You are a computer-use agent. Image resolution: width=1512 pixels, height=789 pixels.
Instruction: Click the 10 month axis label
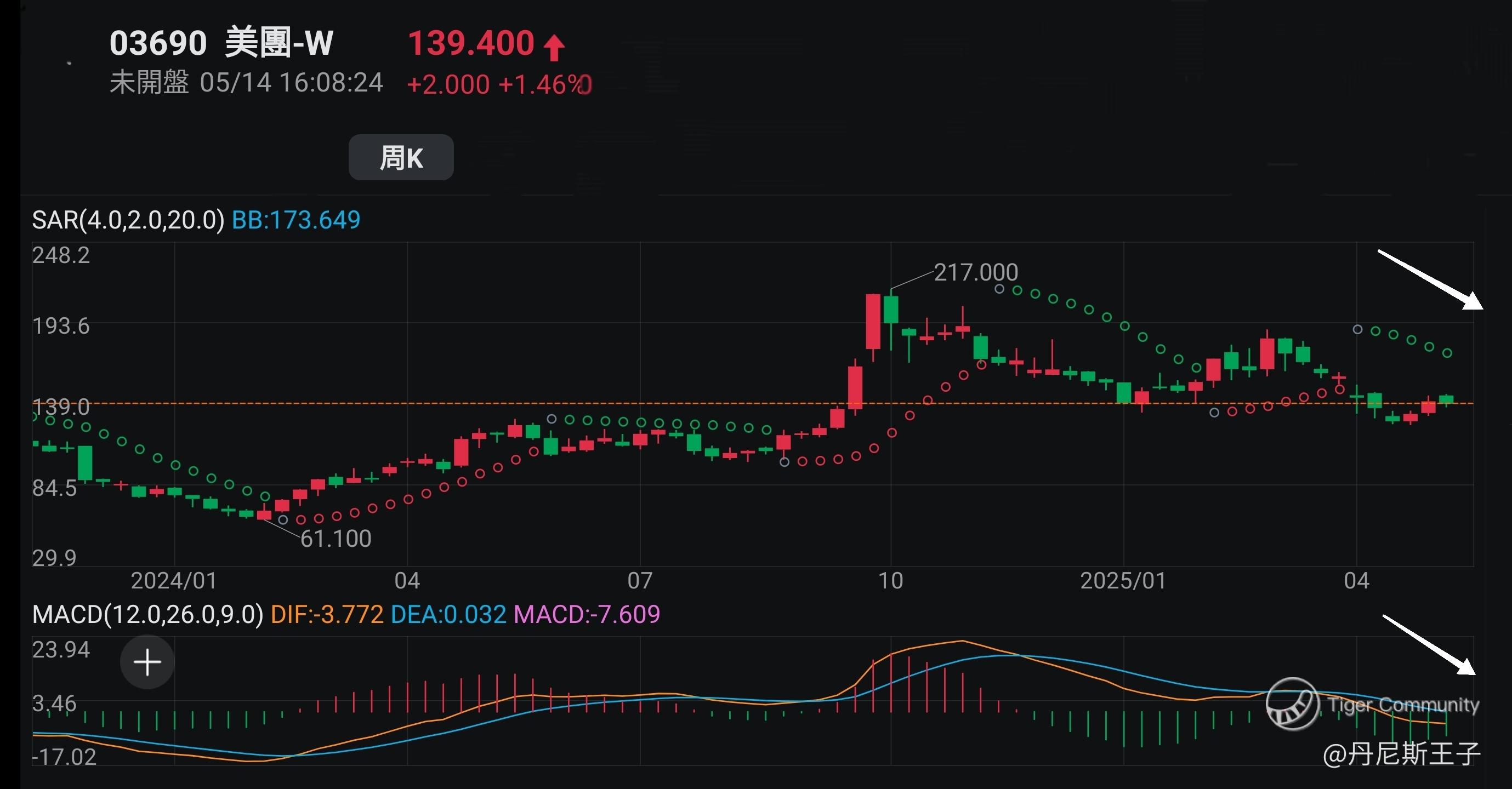(890, 581)
